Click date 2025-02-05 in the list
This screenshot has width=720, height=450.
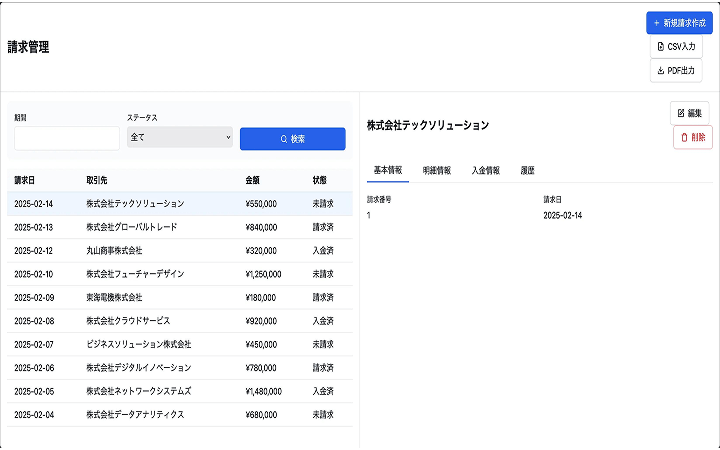(x=34, y=391)
